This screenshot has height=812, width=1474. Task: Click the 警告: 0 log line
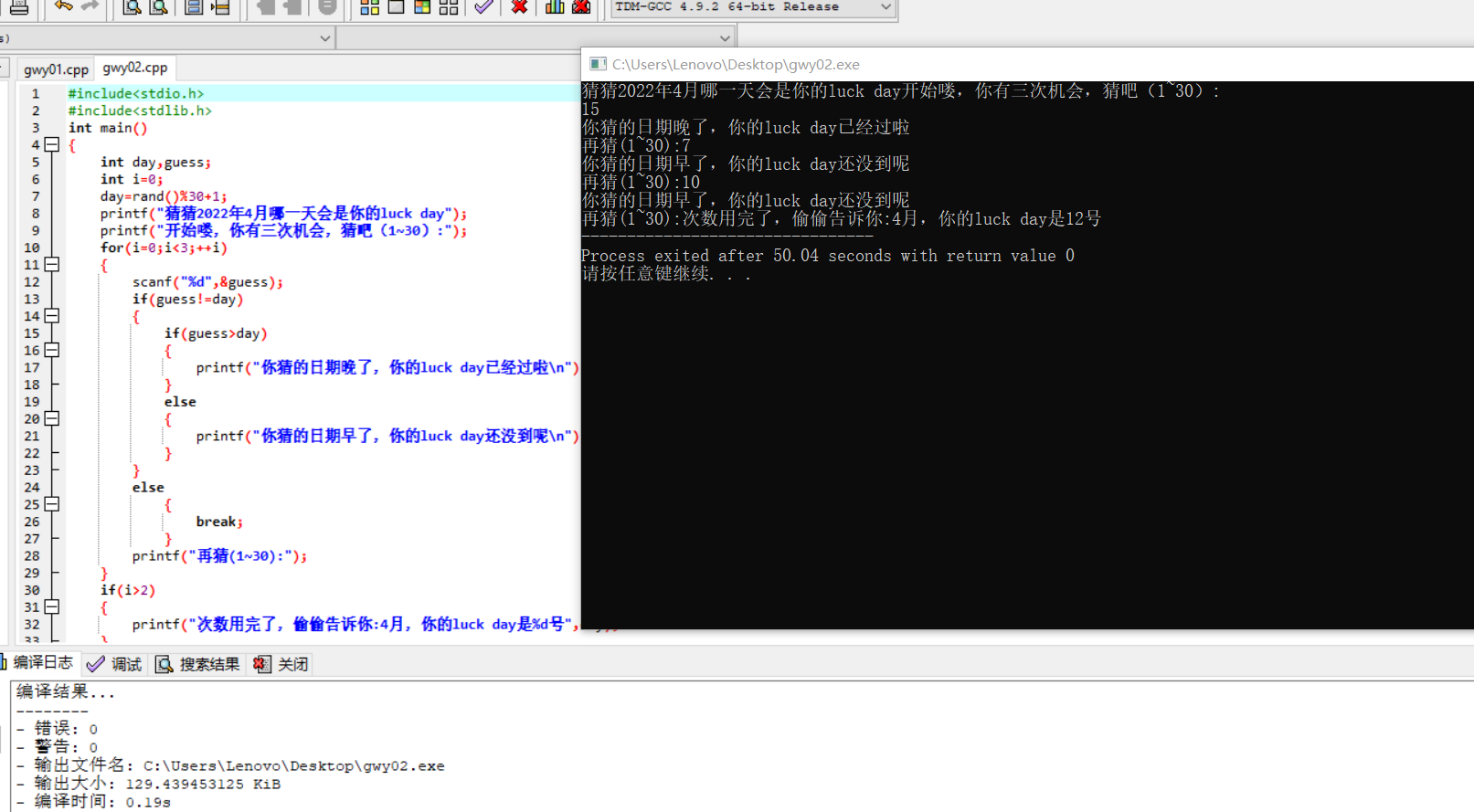point(57,746)
